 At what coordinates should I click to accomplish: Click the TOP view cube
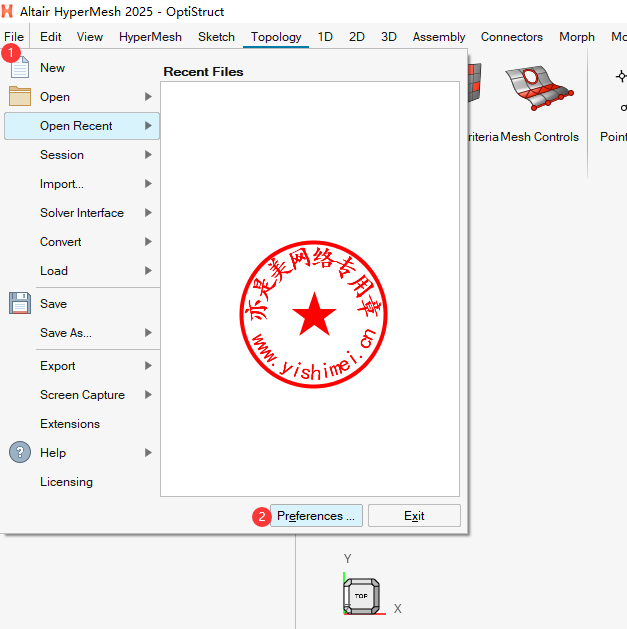[361, 595]
